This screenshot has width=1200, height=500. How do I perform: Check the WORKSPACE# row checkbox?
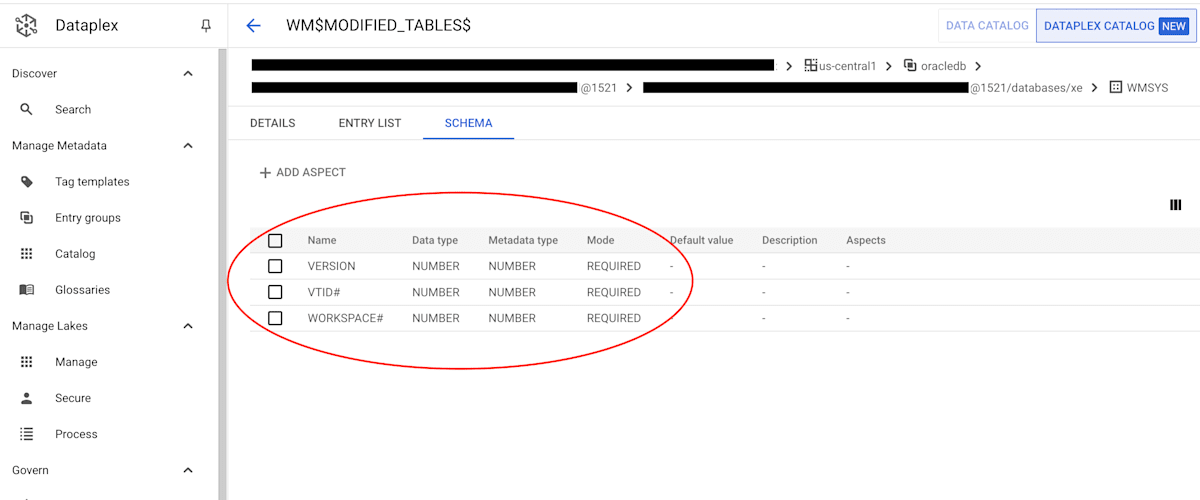(x=275, y=318)
